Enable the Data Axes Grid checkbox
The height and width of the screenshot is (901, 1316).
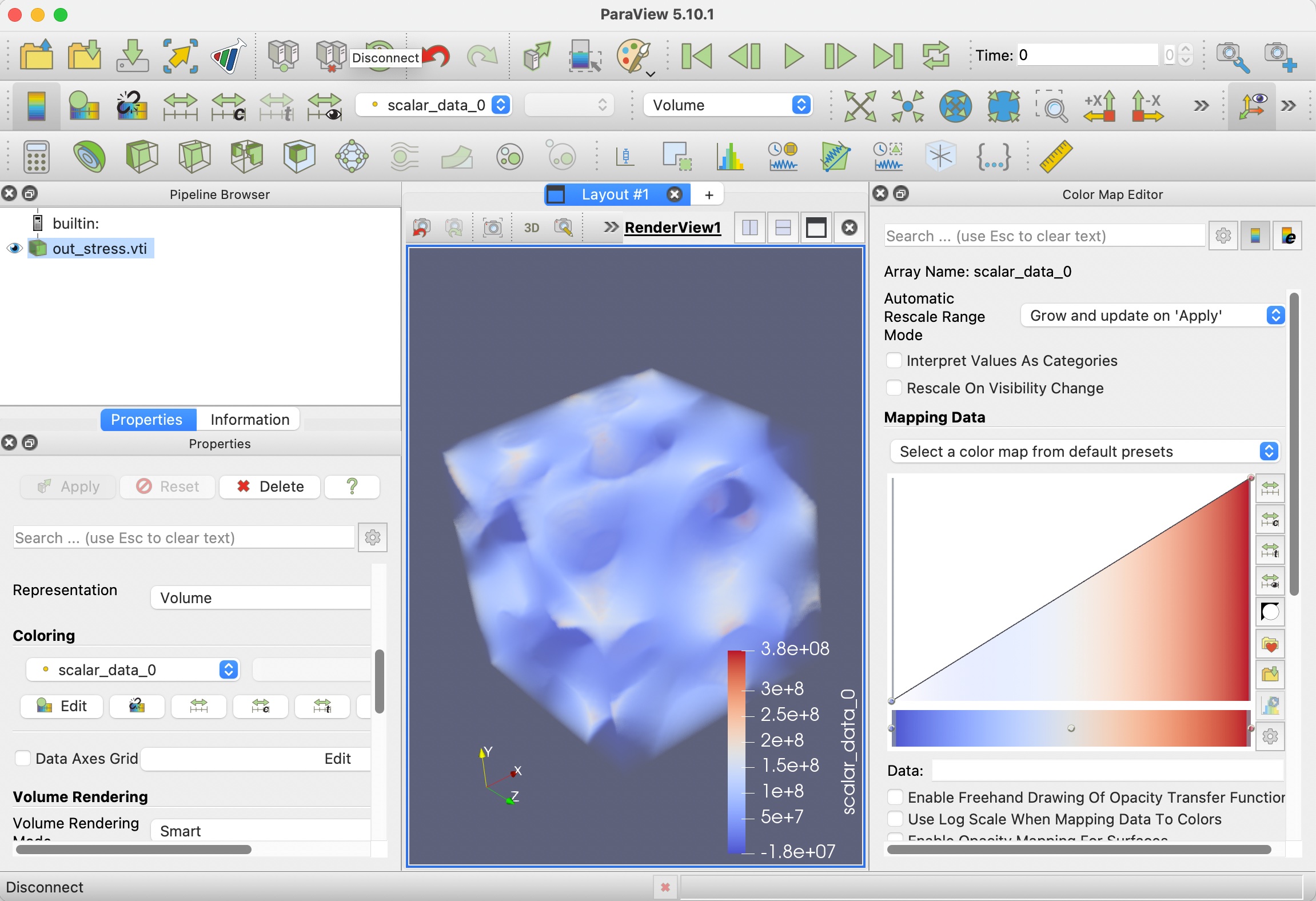click(x=23, y=759)
